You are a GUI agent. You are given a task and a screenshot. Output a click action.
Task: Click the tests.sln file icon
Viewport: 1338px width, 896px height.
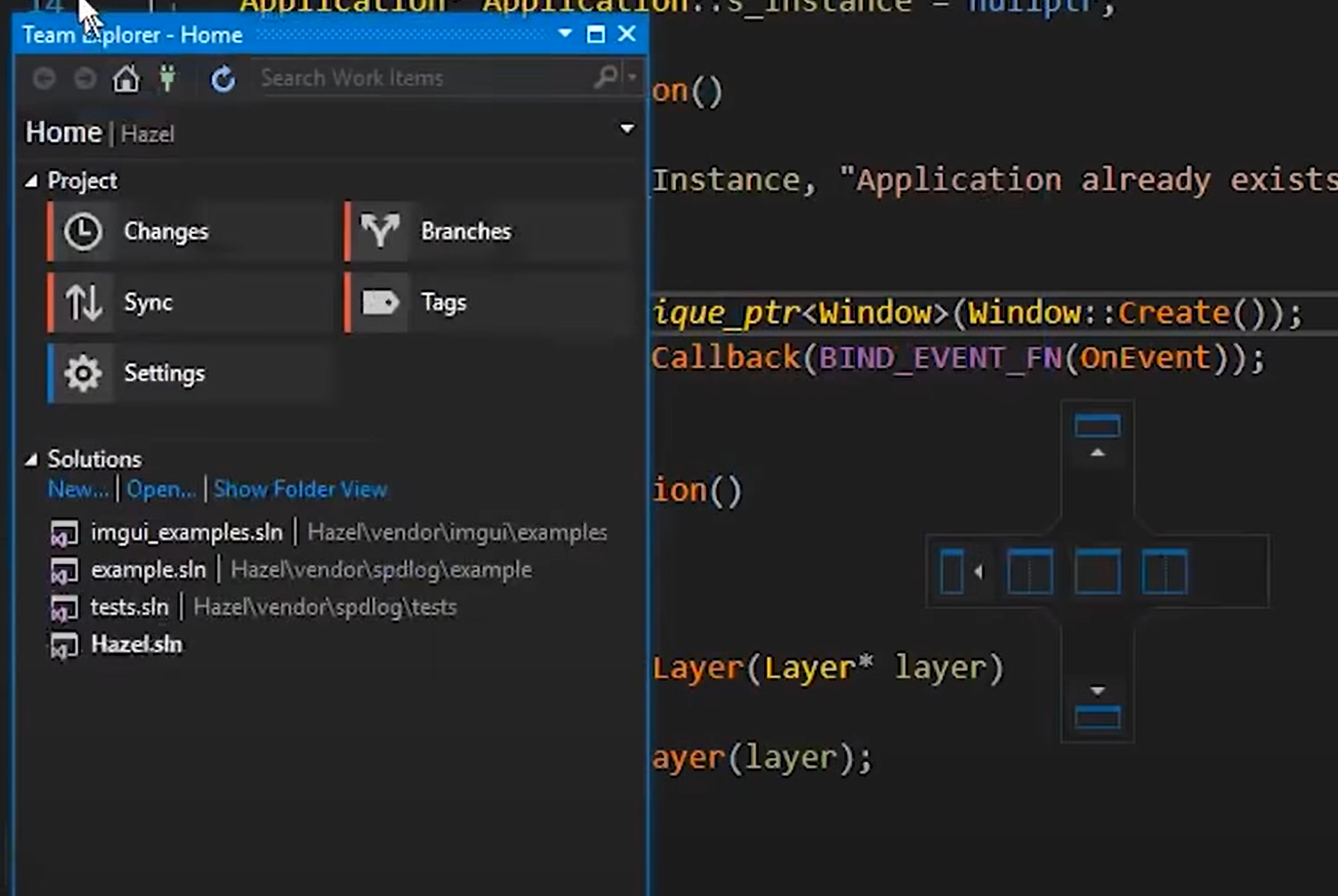[x=64, y=608]
